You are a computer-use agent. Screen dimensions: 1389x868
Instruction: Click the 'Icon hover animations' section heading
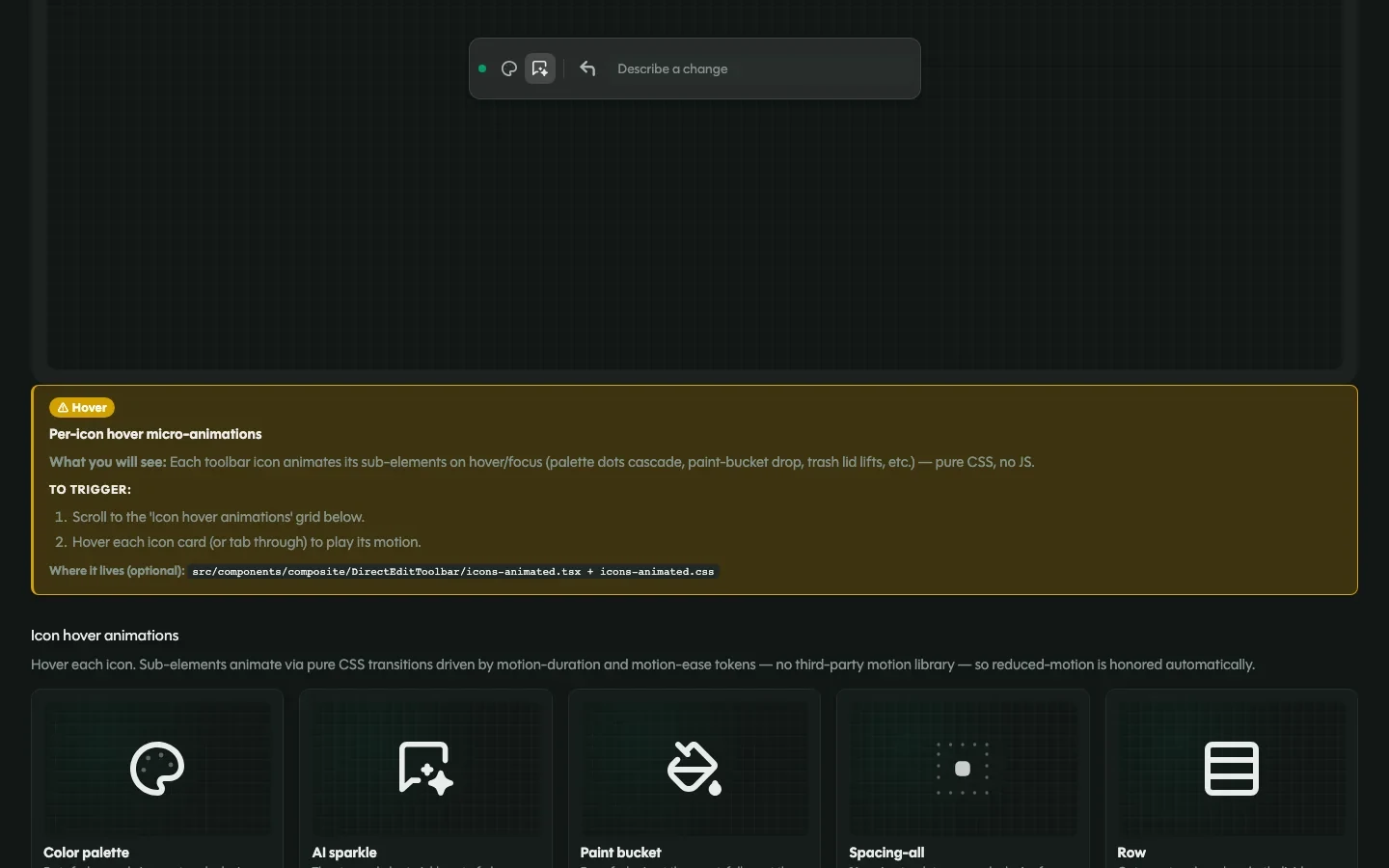click(105, 636)
